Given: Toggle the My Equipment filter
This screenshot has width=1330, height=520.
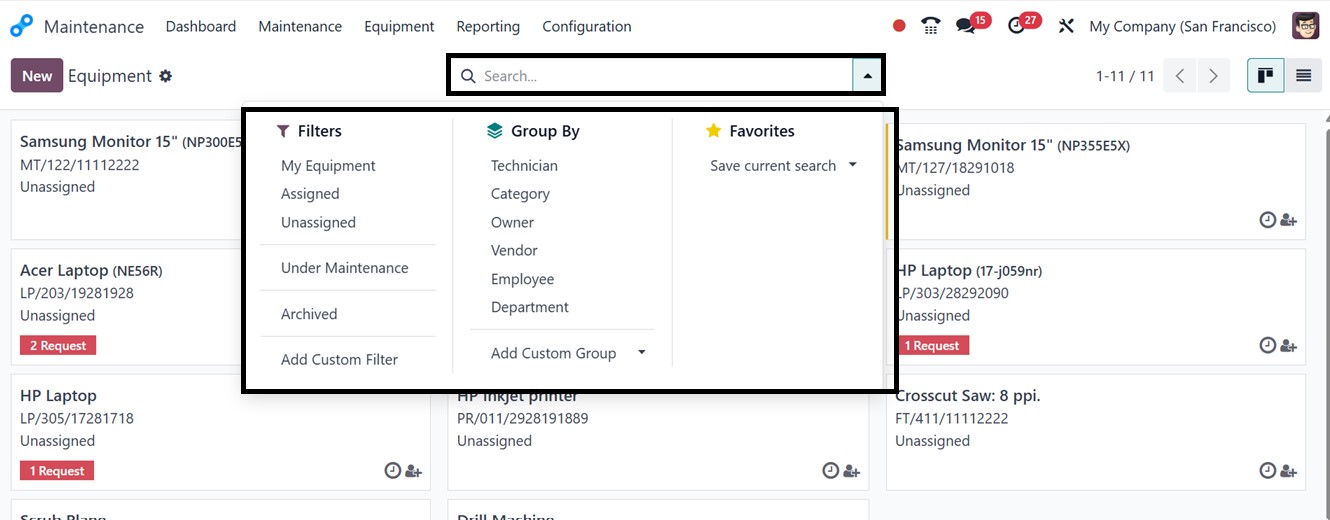Looking at the screenshot, I should tap(328, 166).
